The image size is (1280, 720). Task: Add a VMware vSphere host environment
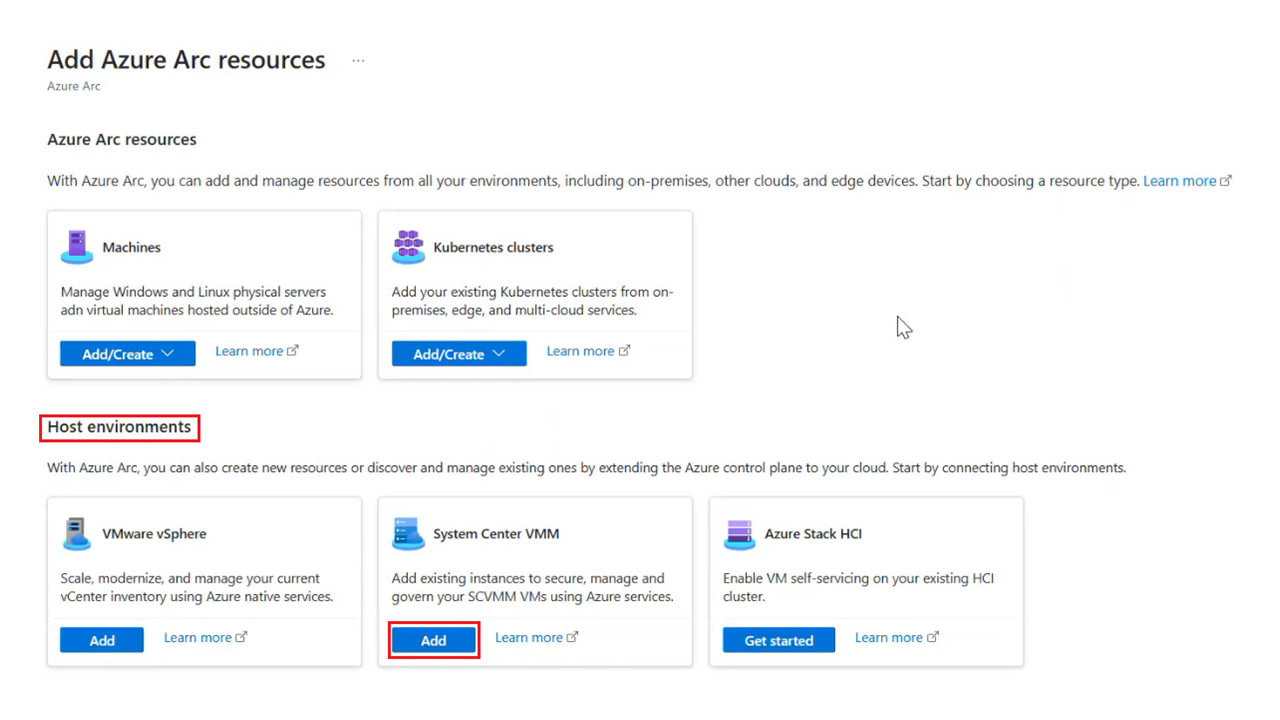click(x=102, y=640)
